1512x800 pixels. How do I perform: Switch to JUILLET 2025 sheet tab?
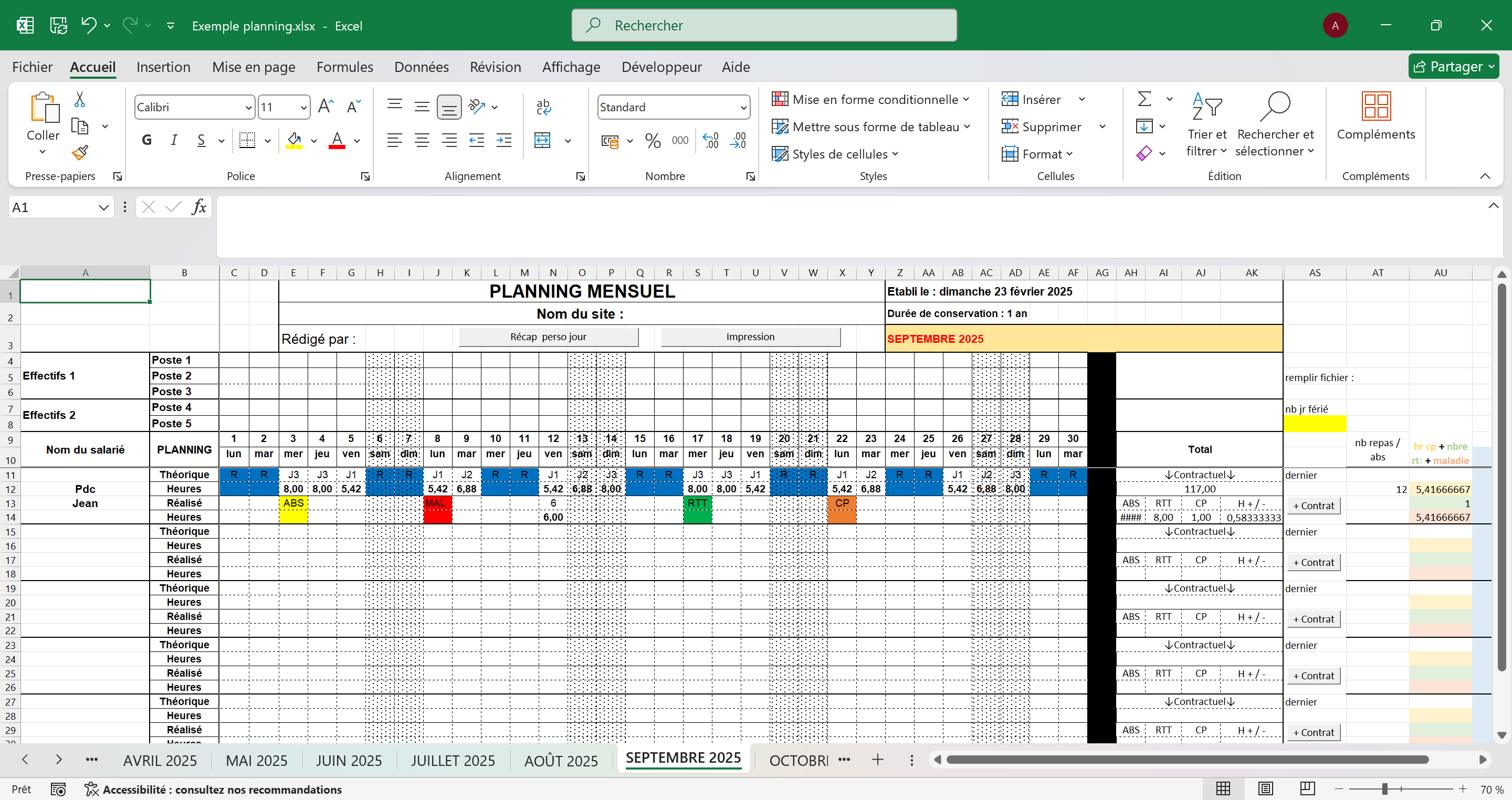tap(453, 760)
